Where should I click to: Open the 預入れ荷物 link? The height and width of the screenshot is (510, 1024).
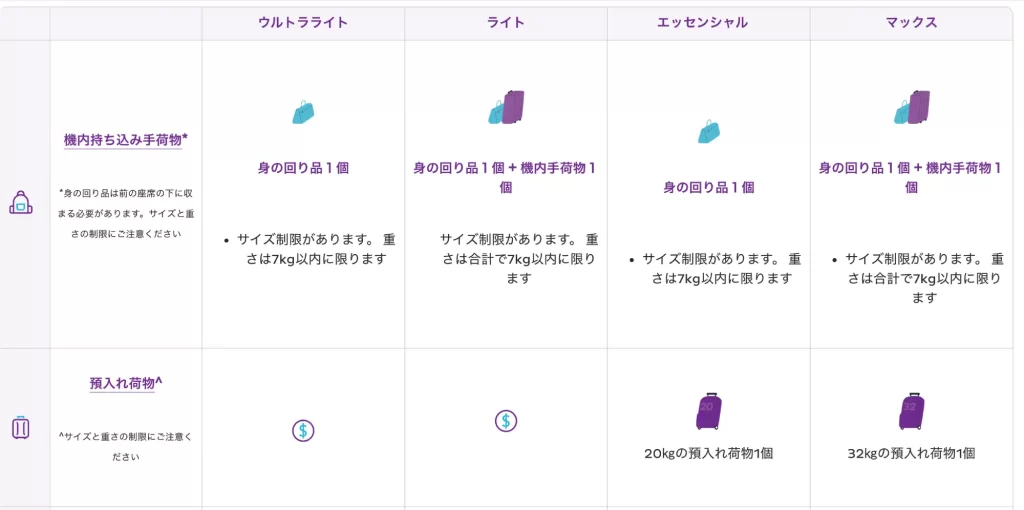click(x=125, y=383)
